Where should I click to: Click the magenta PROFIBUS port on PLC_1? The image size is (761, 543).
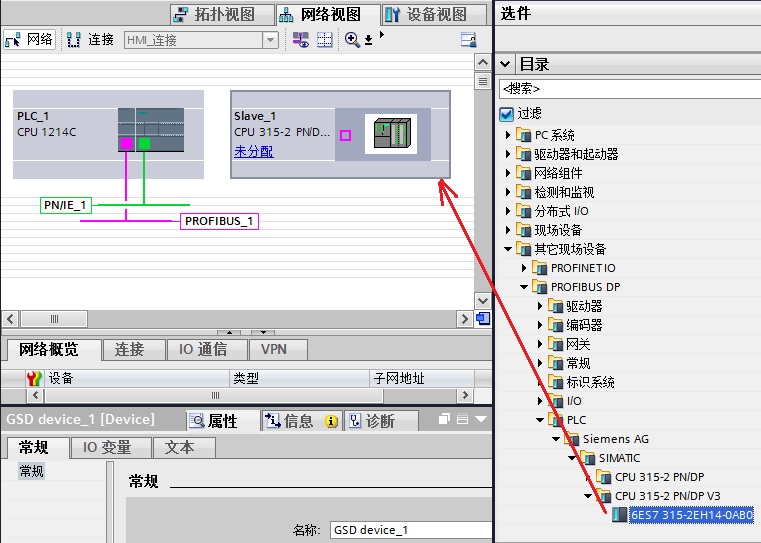pos(126,144)
